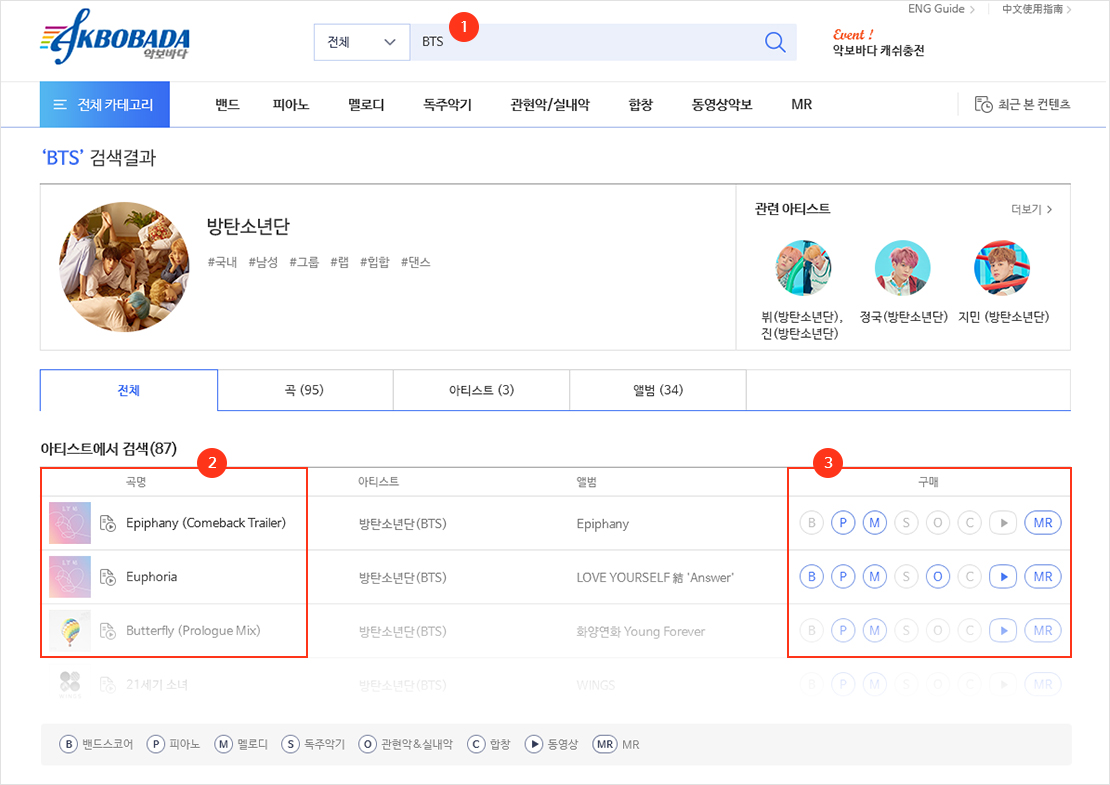Switch to the 앨범 (34) tab
This screenshot has width=1110, height=785.
point(658,390)
